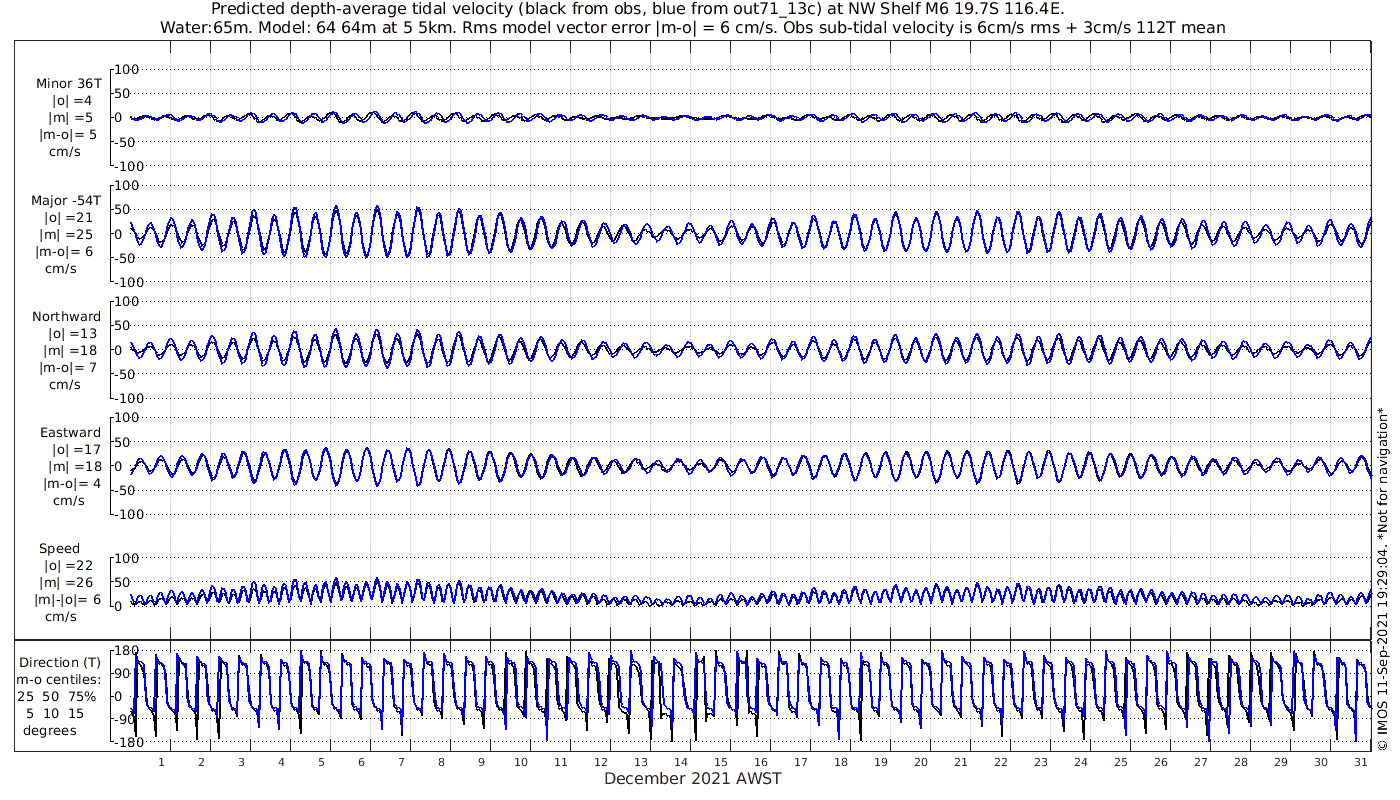Select the 'Direction (T)' panel label
The width and height of the screenshot is (1400, 800).
pos(61,663)
